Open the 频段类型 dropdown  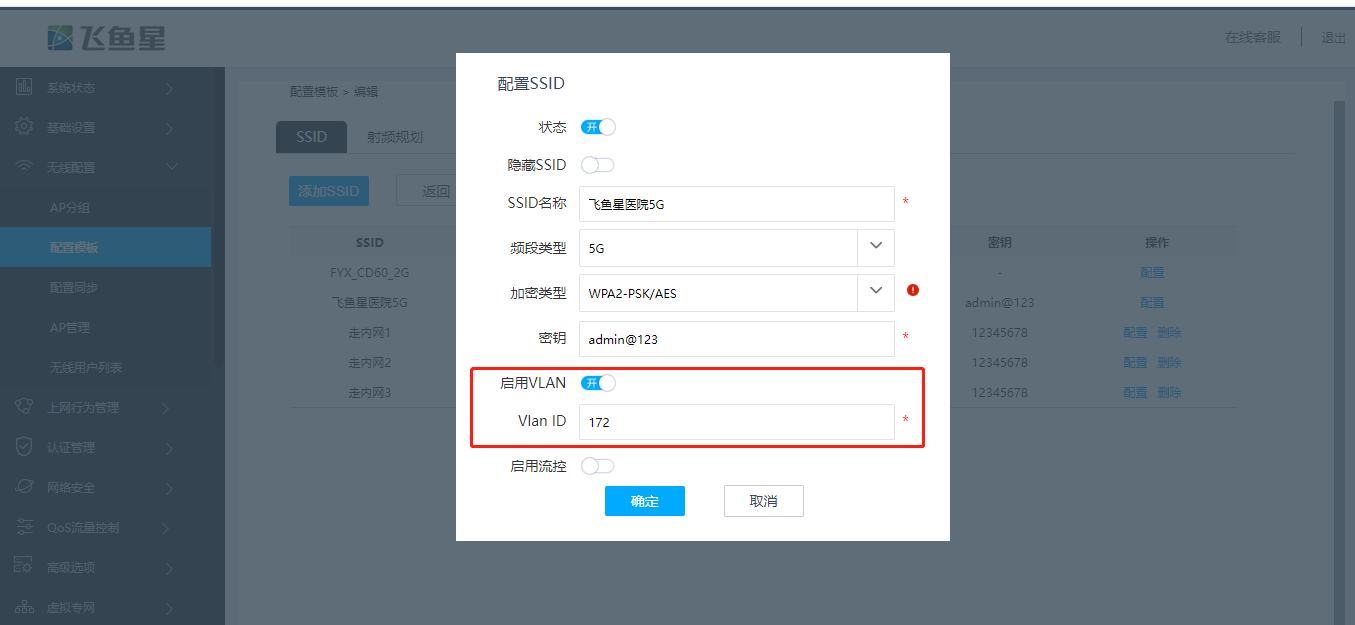pos(876,247)
